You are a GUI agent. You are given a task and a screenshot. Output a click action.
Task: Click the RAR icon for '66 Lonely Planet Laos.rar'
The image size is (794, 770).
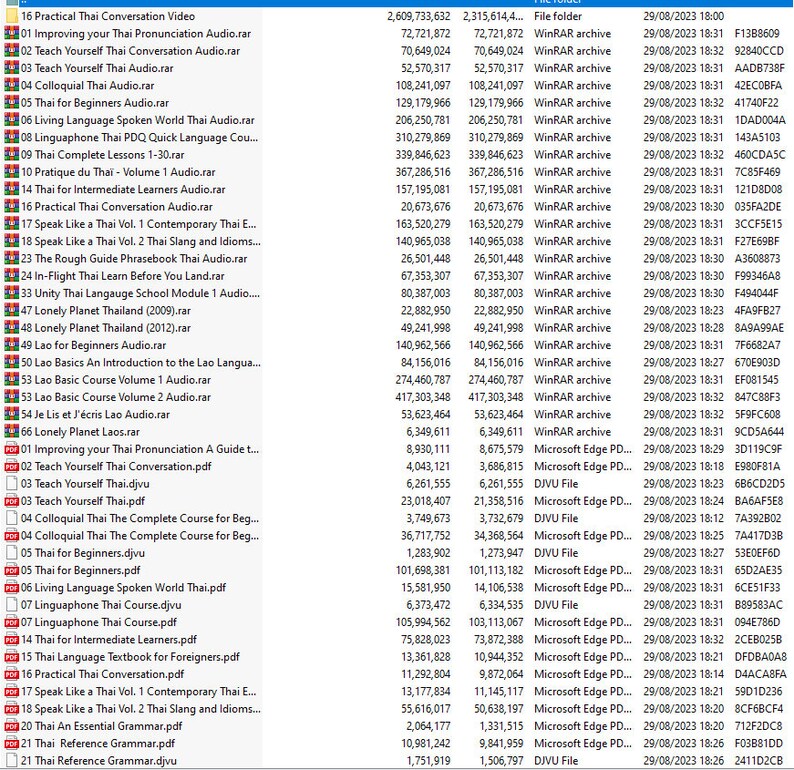coord(12,431)
